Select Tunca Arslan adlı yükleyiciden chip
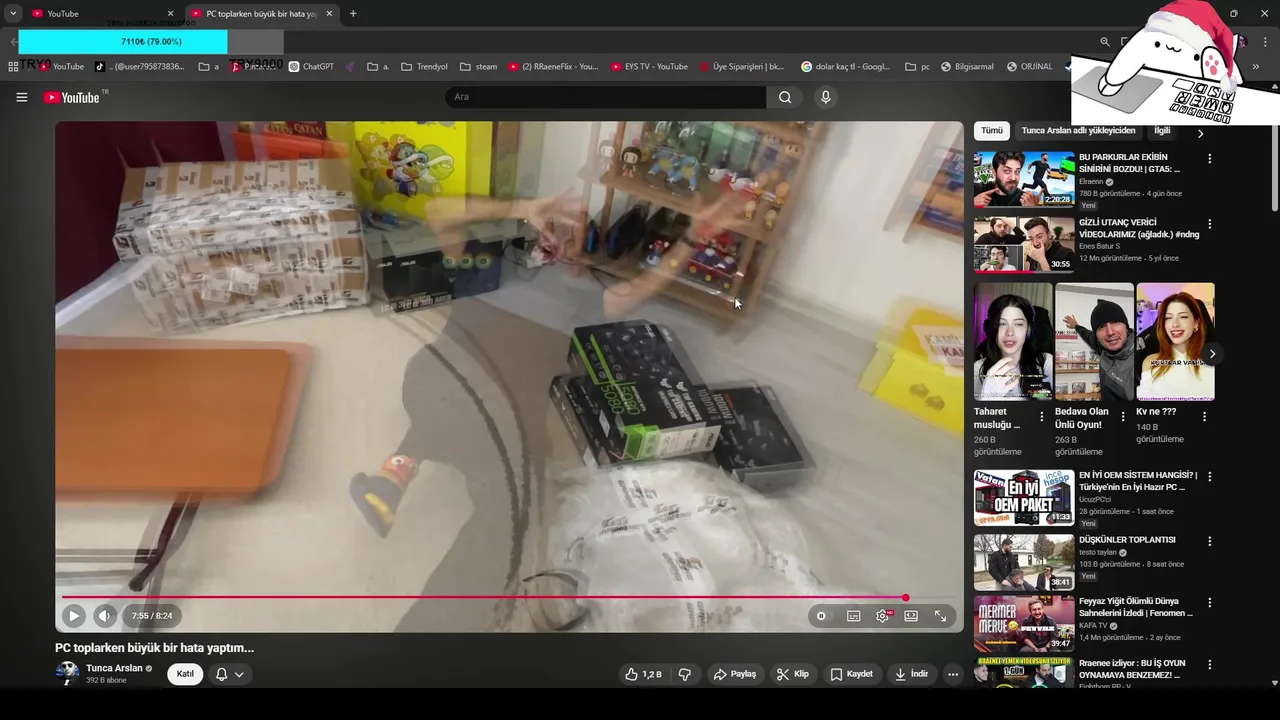1280x720 pixels. point(1078,131)
